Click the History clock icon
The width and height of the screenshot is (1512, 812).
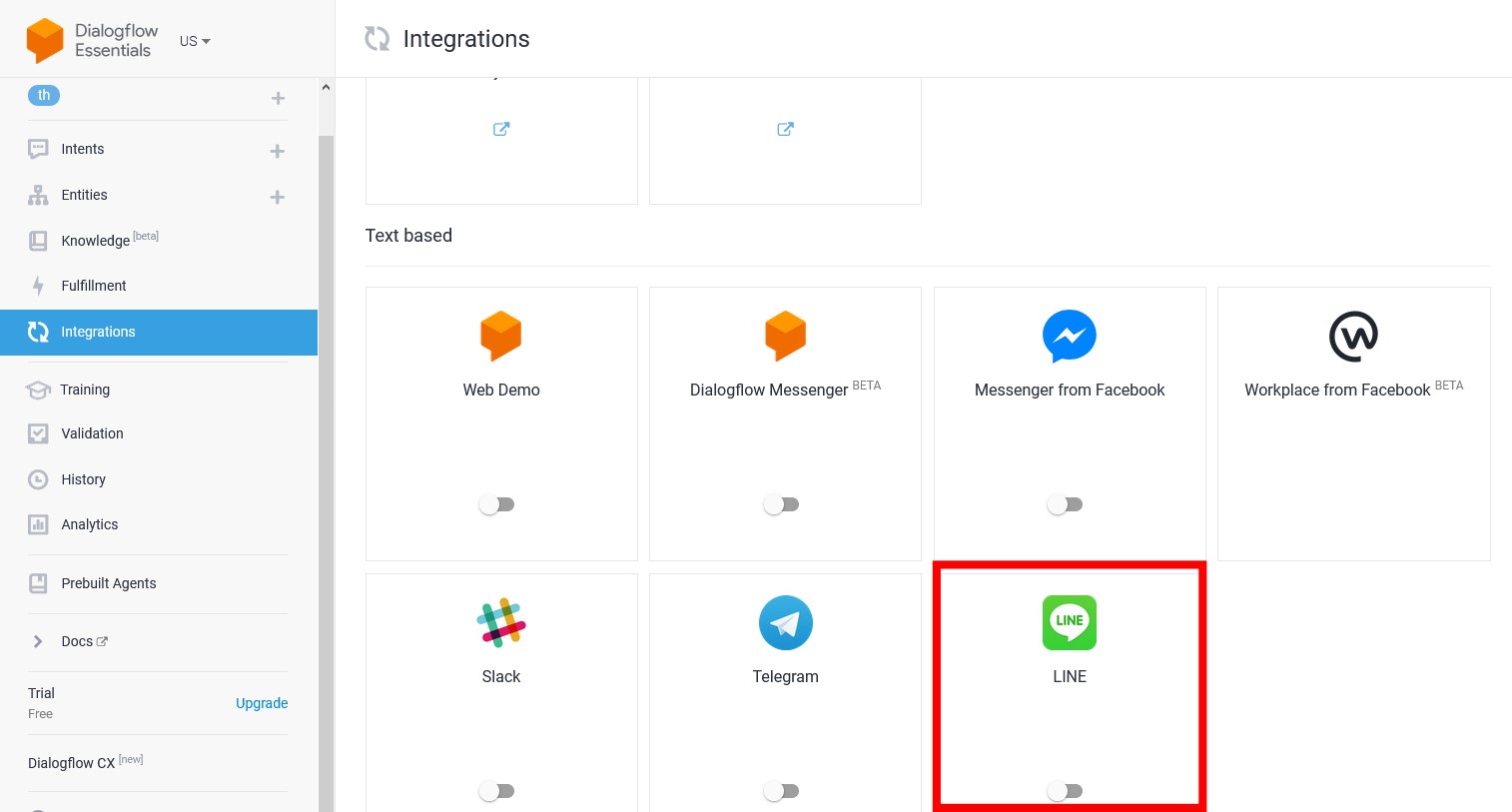[x=38, y=479]
